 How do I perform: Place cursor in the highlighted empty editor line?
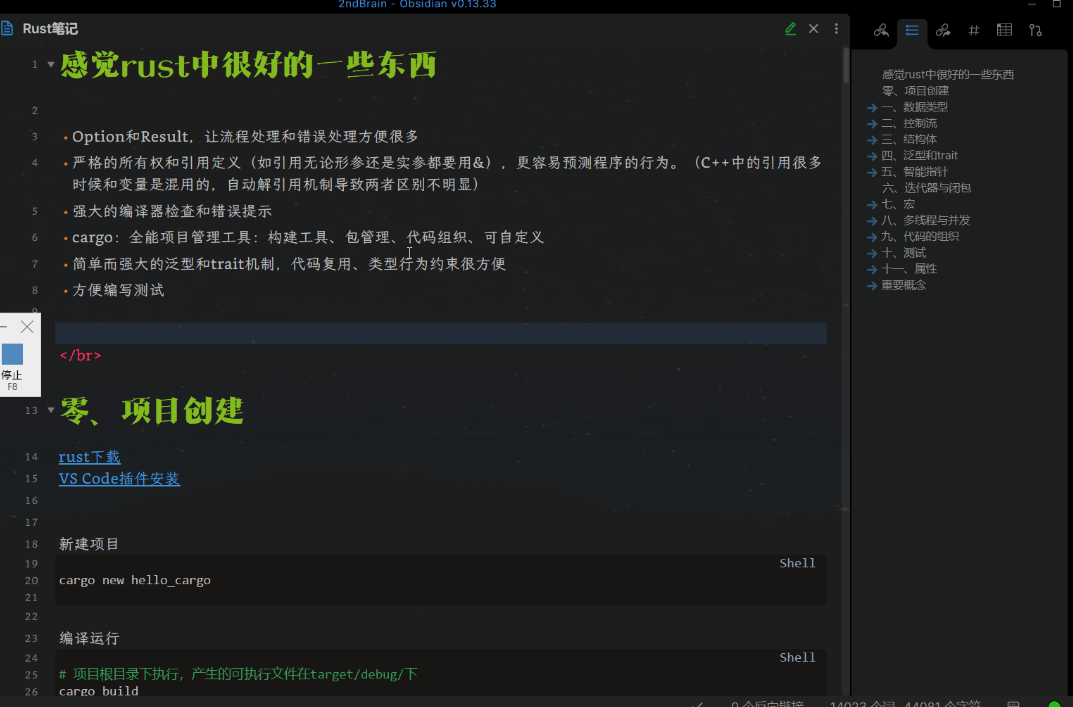441,333
